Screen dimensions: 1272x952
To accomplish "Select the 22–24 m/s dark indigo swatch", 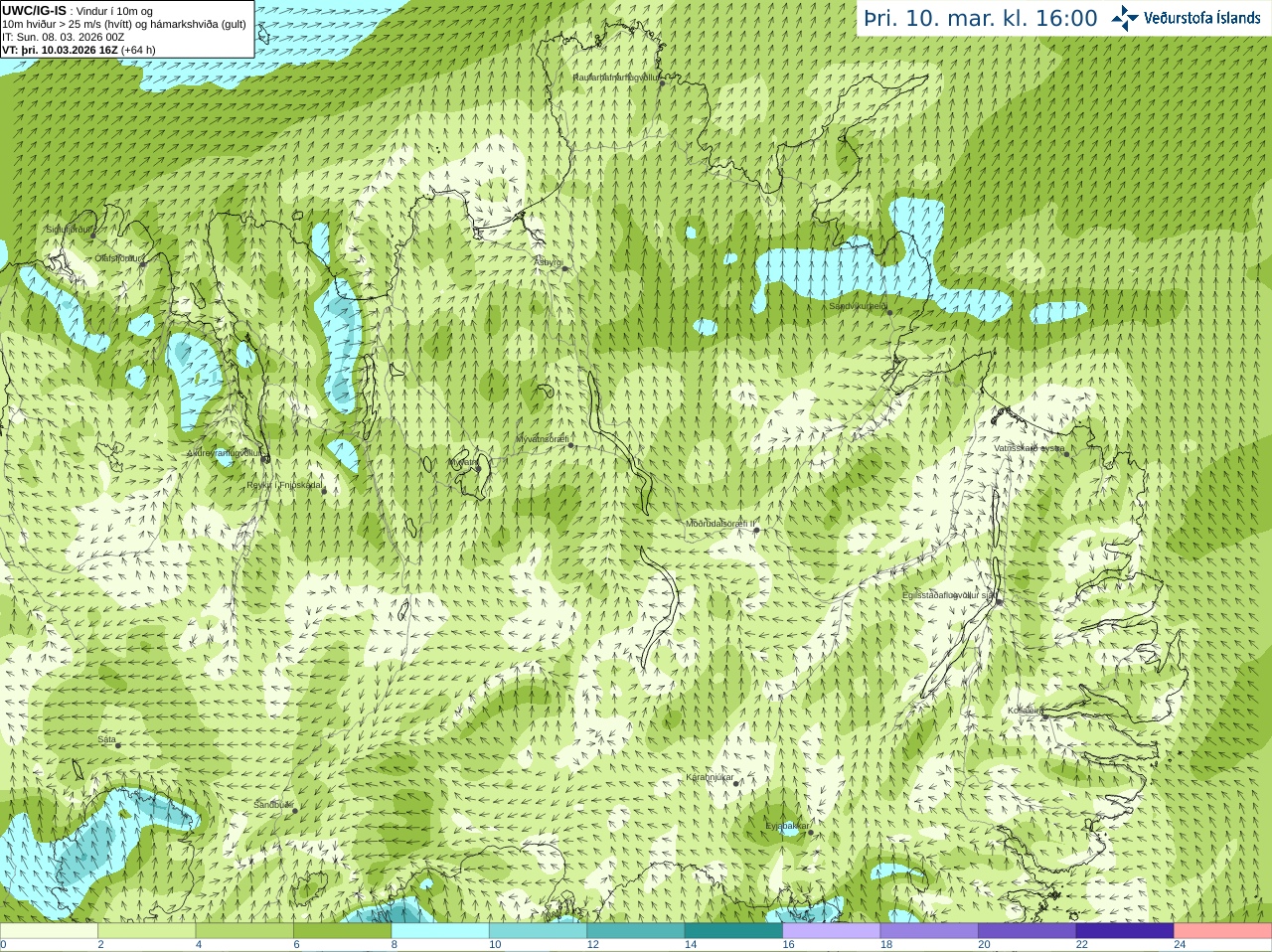I will [x=1125, y=931].
